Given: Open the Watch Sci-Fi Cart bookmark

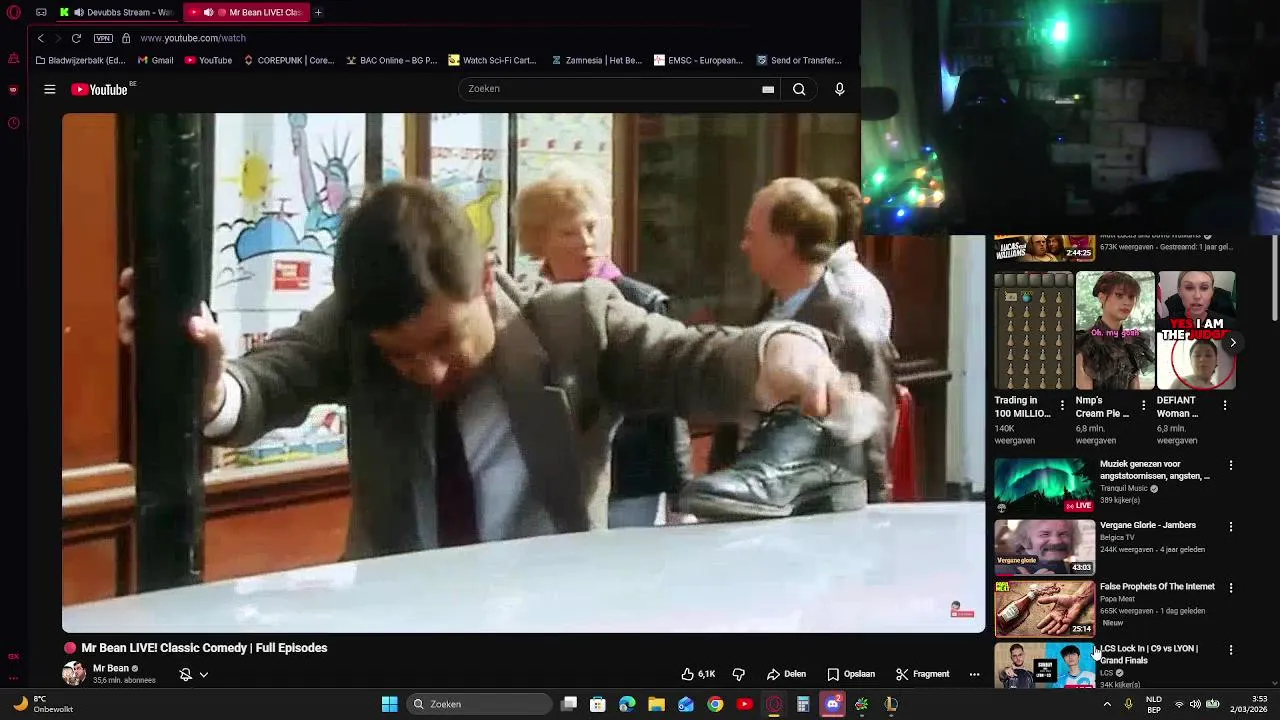Looking at the screenshot, I should (493, 60).
